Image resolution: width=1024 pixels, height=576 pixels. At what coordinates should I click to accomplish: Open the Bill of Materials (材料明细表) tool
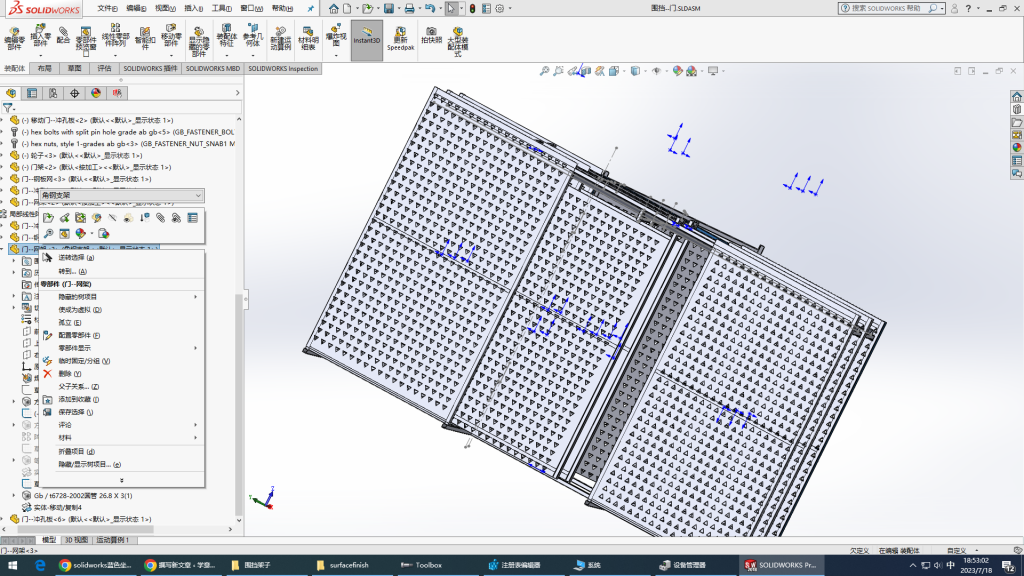[308, 38]
